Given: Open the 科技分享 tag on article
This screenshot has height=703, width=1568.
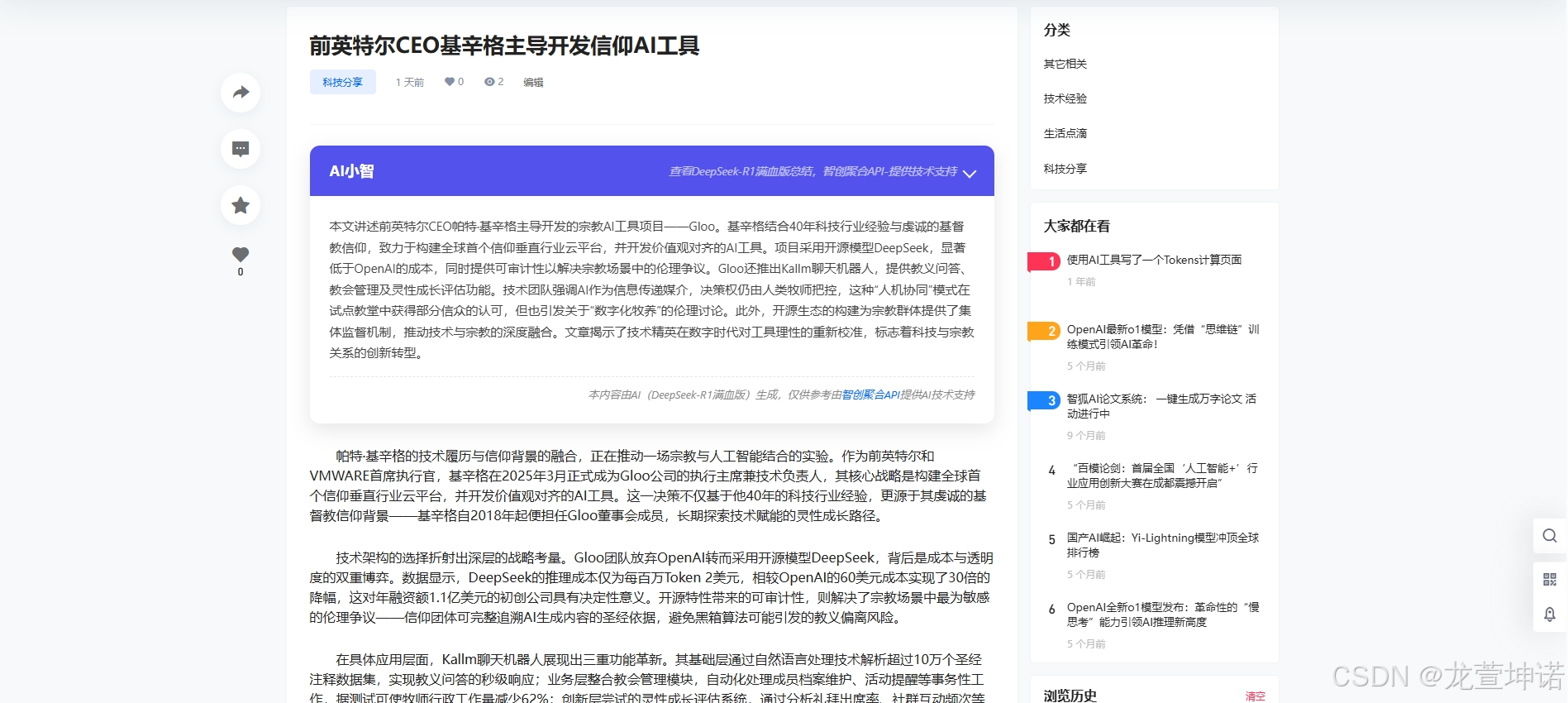Looking at the screenshot, I should point(342,82).
